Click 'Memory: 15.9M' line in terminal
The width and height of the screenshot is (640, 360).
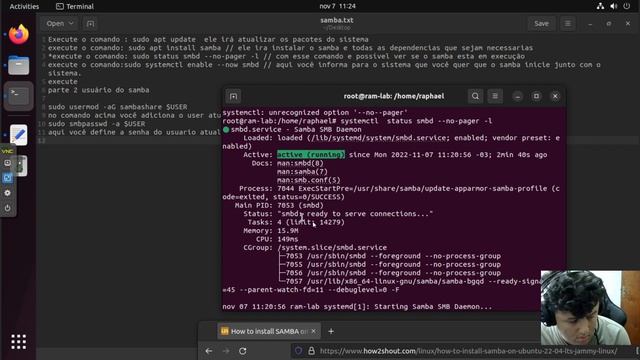pos(271,231)
